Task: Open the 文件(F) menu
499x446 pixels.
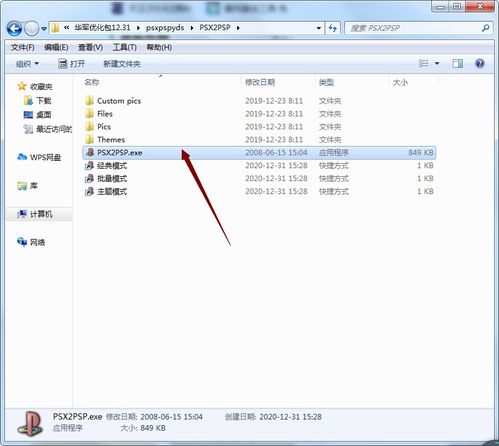Action: [x=23, y=47]
